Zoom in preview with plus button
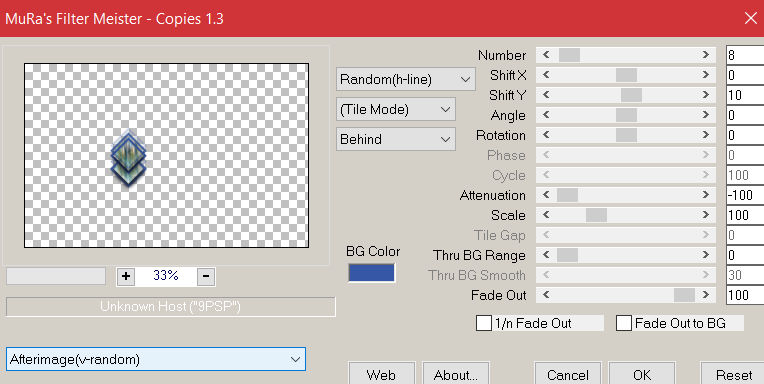Viewport: 764px width, 384px height. pos(126,276)
